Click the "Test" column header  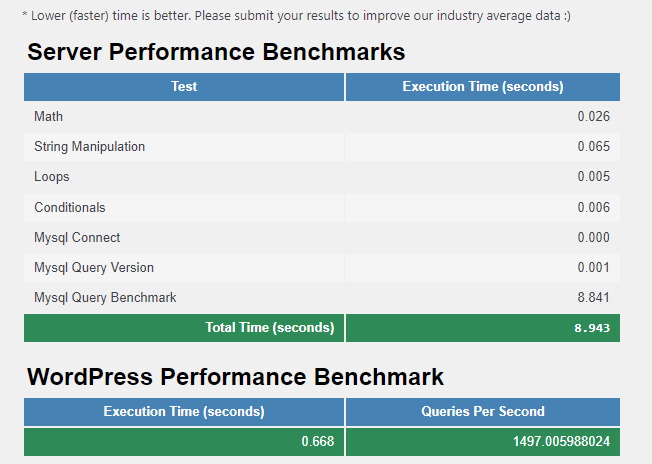click(x=184, y=87)
